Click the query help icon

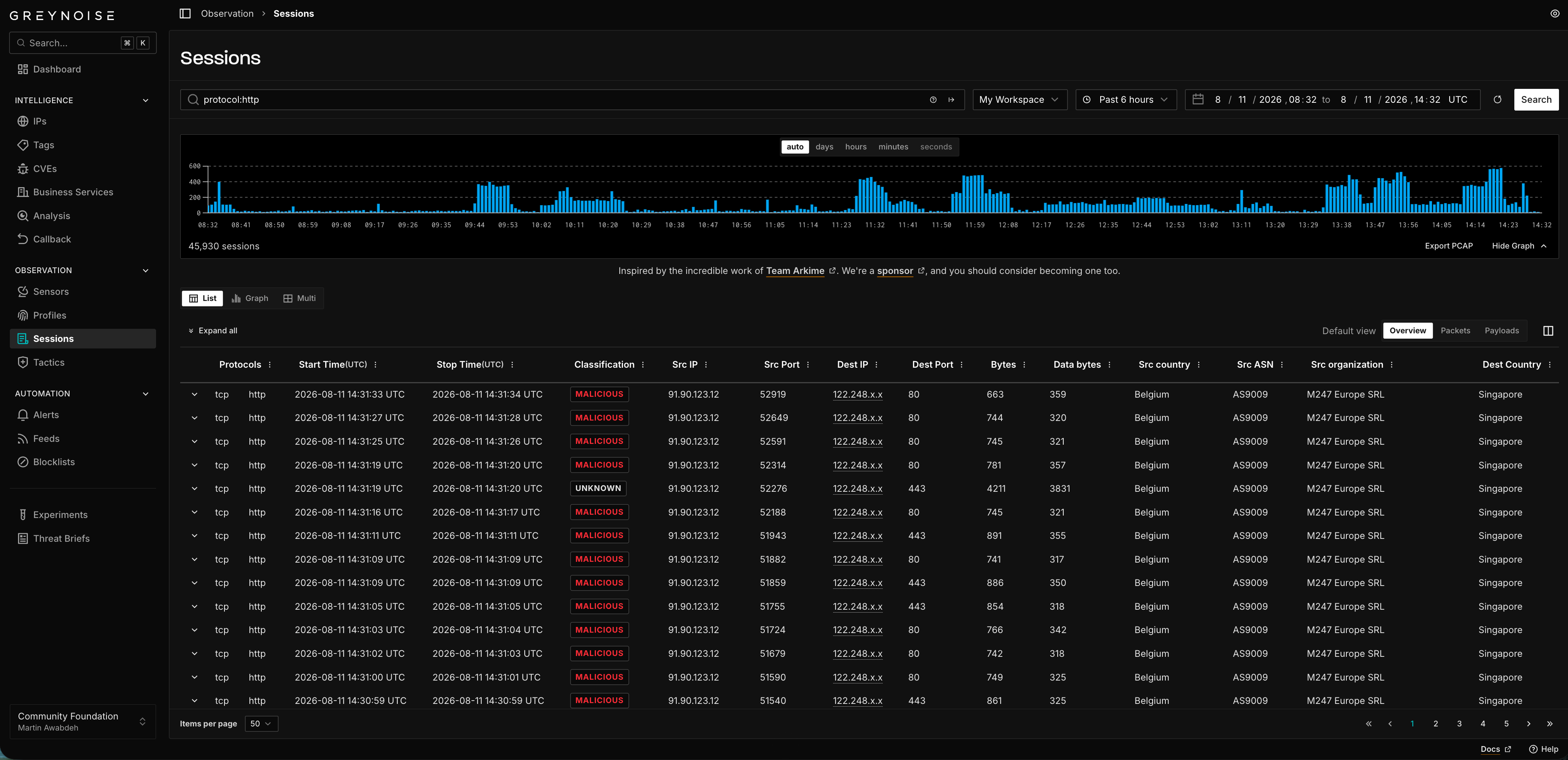(x=933, y=99)
